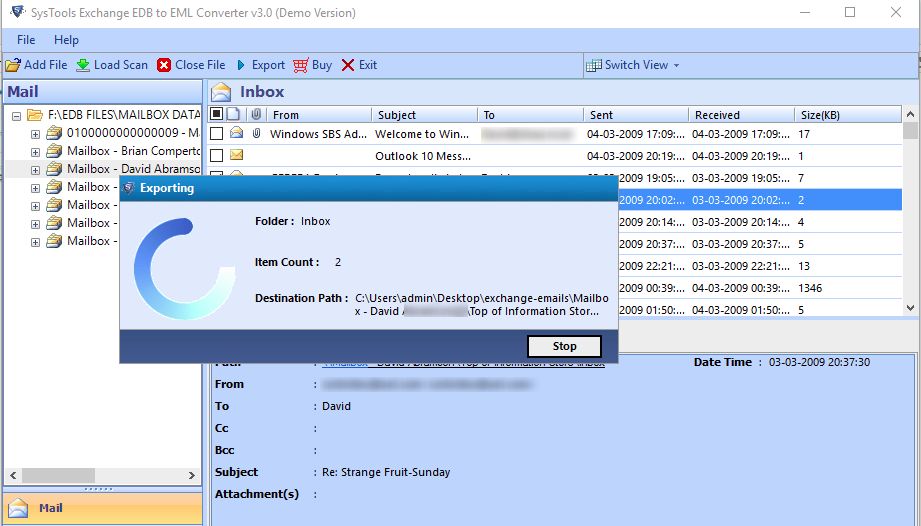Expand the David Abramso mailbox node
This screenshot has width=921, height=526.
(x=35, y=170)
